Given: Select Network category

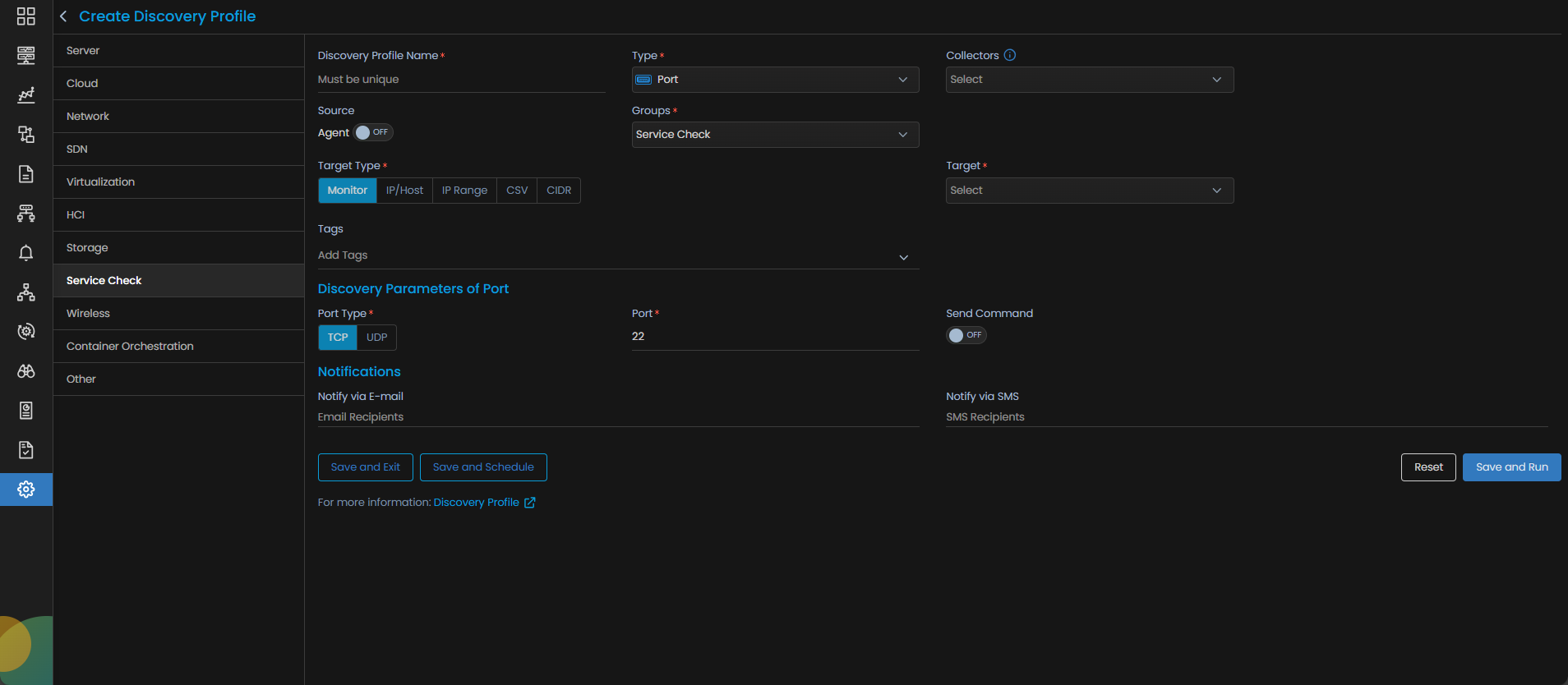Looking at the screenshot, I should coord(178,117).
